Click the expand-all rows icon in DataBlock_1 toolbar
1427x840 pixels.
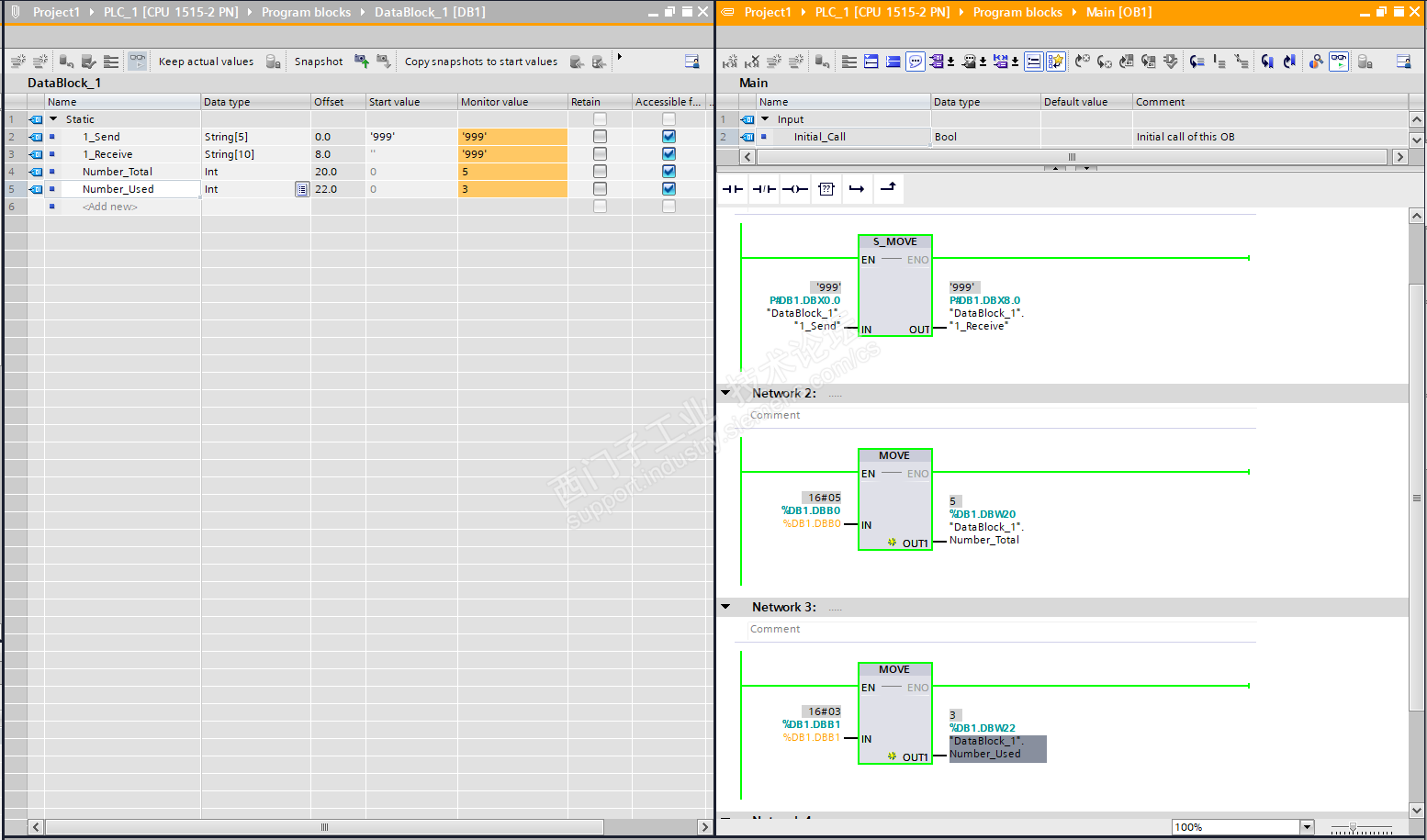pyautogui.click(x=111, y=62)
